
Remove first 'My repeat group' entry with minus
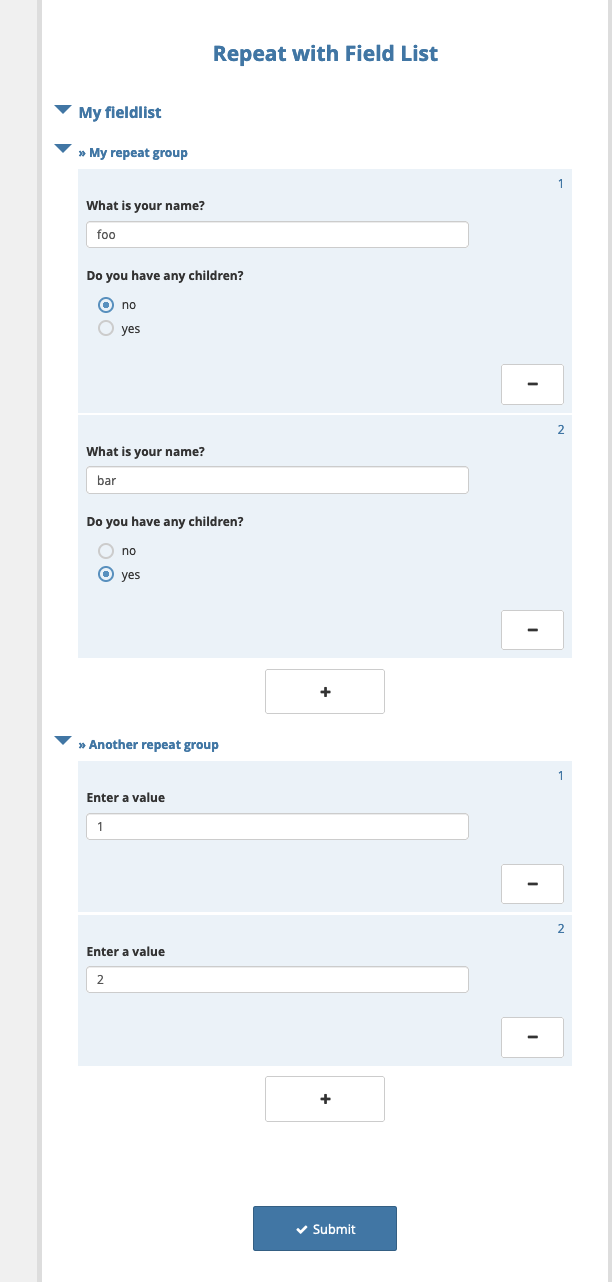pos(532,384)
